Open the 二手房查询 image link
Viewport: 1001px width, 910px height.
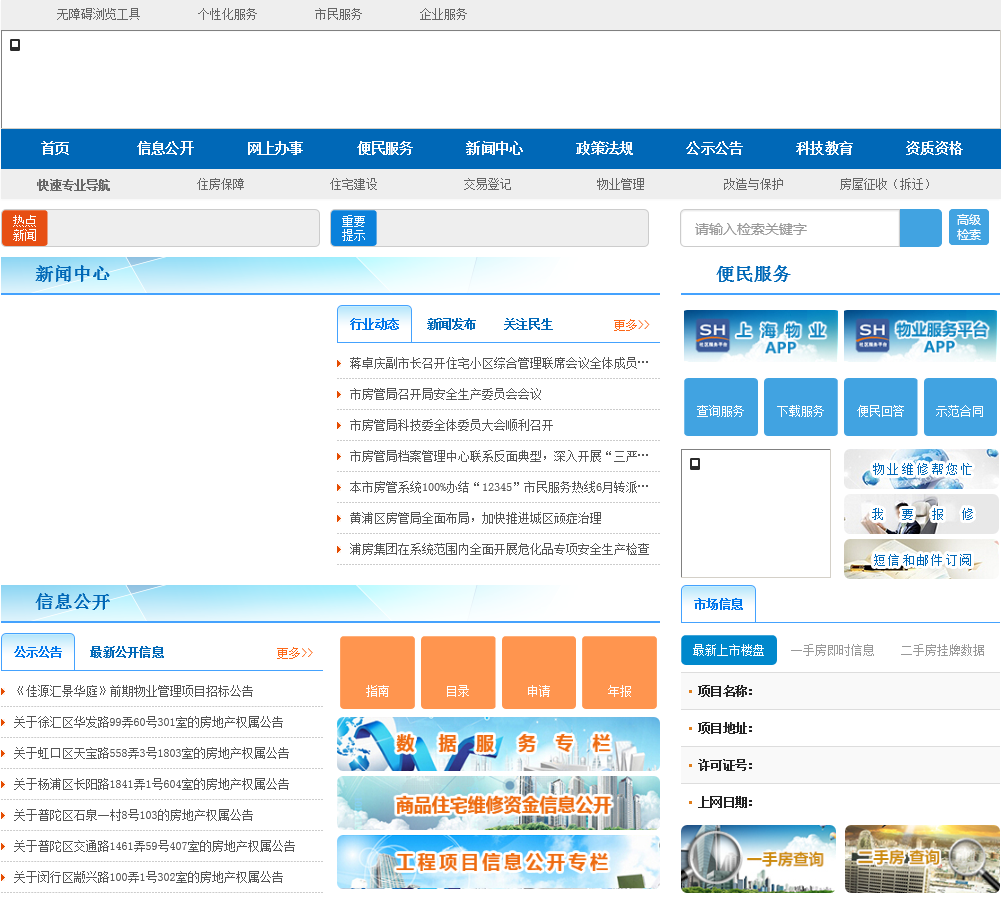pos(922,858)
